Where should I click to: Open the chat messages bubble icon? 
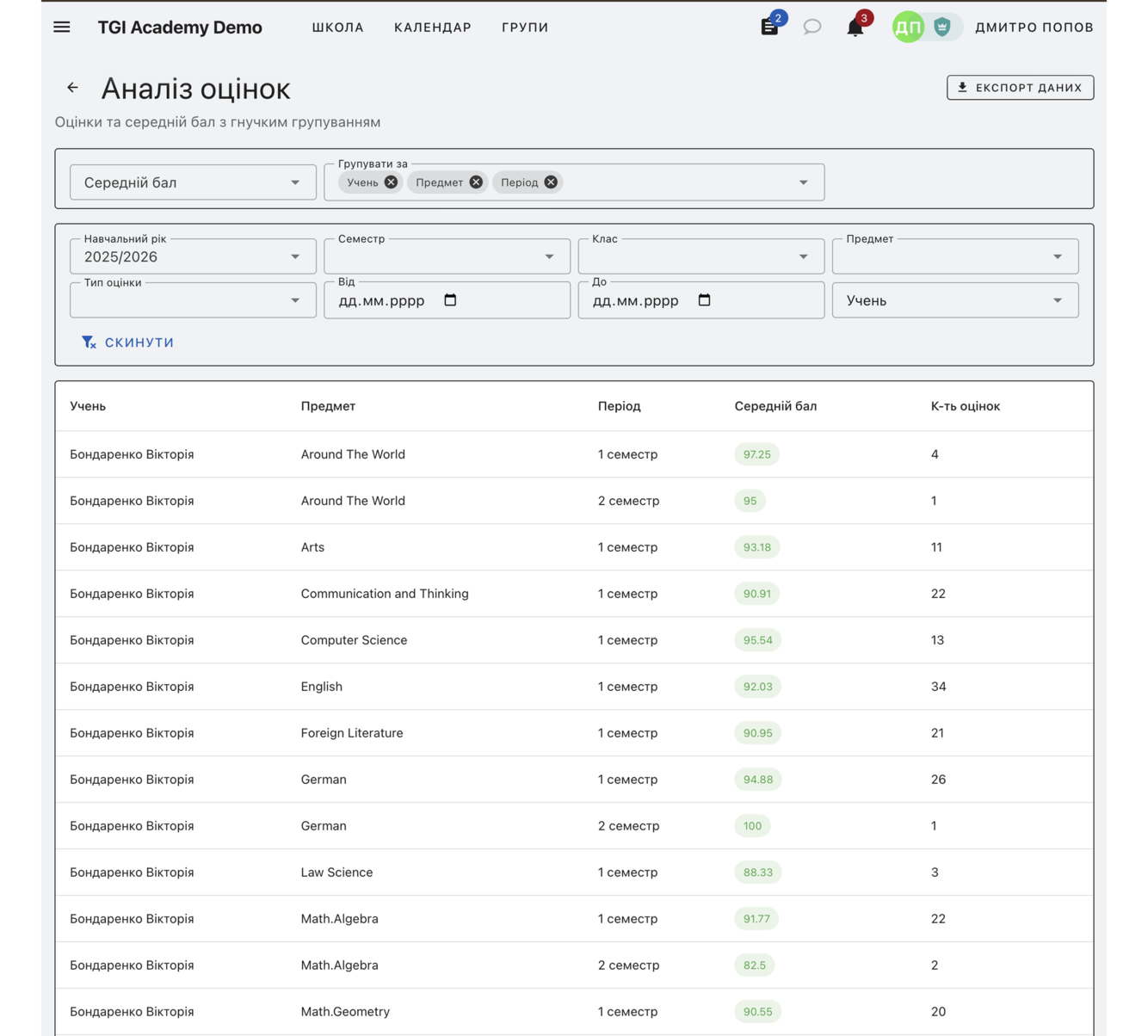tap(812, 28)
